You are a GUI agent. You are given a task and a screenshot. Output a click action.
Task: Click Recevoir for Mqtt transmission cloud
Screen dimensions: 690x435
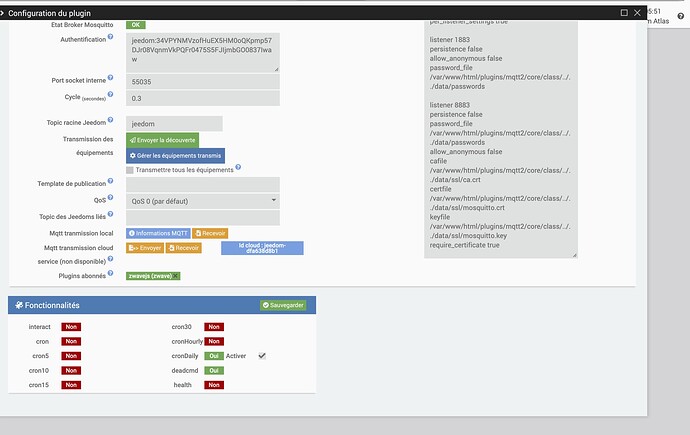coord(184,248)
